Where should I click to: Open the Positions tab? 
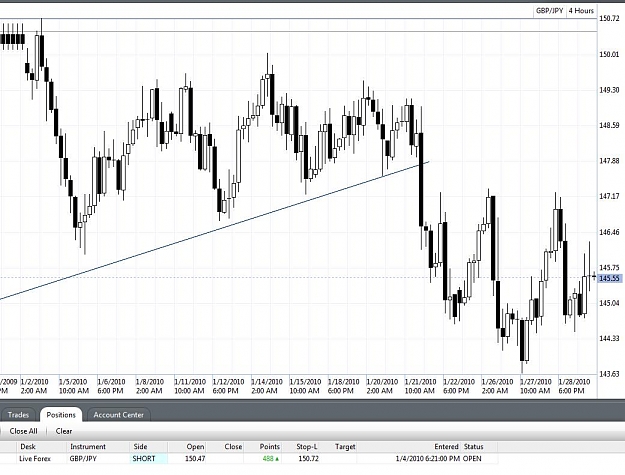(x=61, y=415)
